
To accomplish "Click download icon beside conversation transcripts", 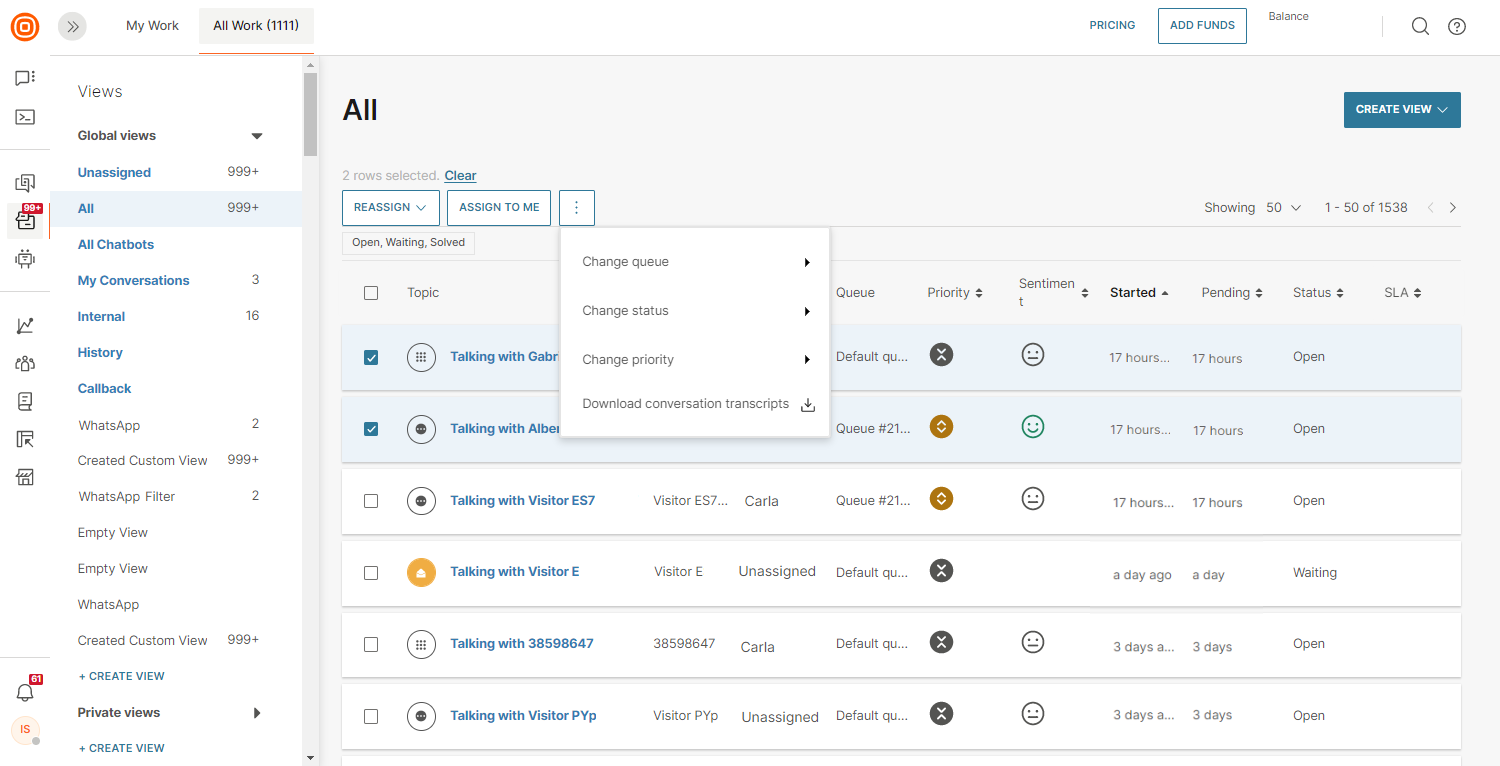I will 808,405.
